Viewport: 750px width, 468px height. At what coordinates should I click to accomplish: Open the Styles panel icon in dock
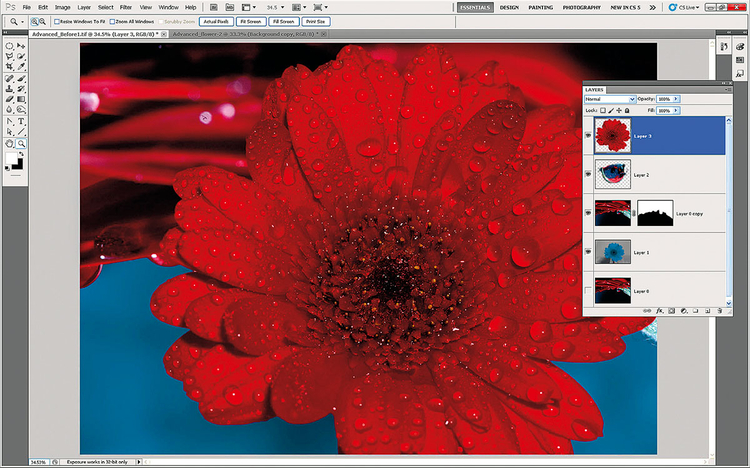click(x=740, y=74)
